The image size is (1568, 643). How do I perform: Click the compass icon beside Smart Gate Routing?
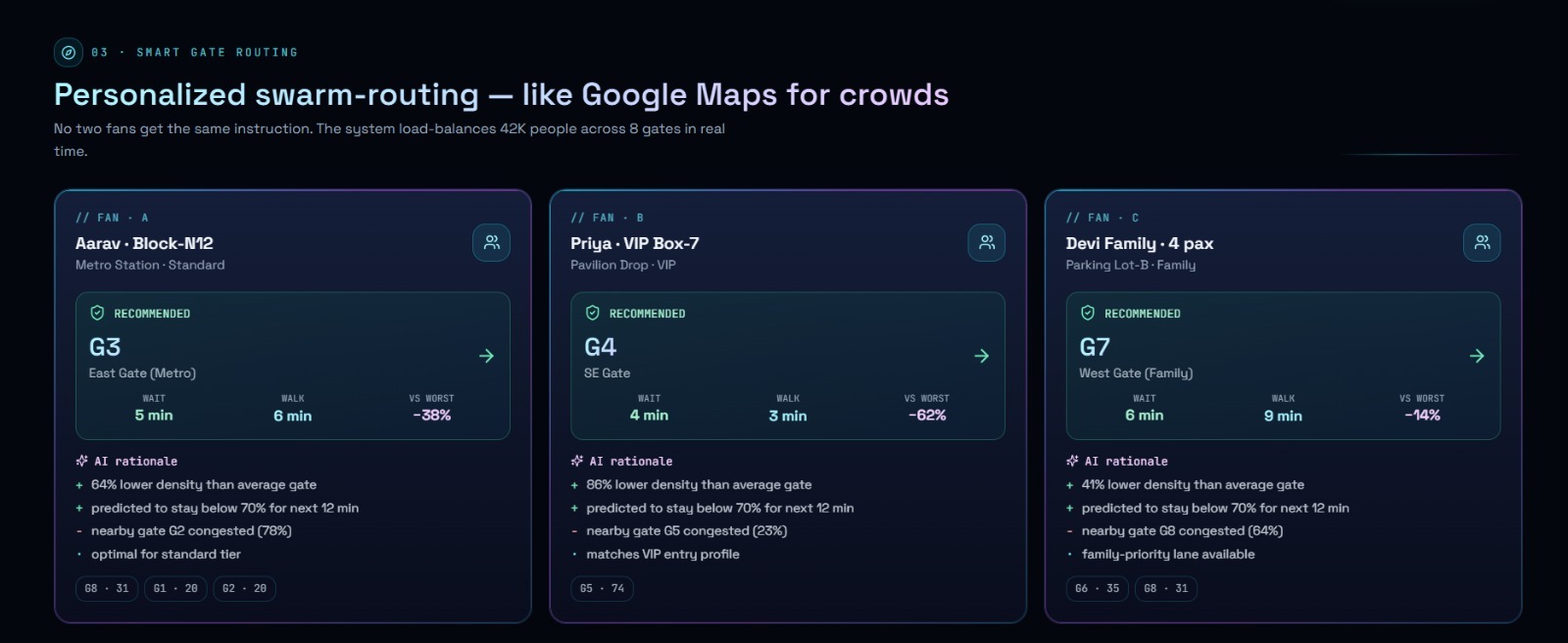pyautogui.click(x=69, y=52)
